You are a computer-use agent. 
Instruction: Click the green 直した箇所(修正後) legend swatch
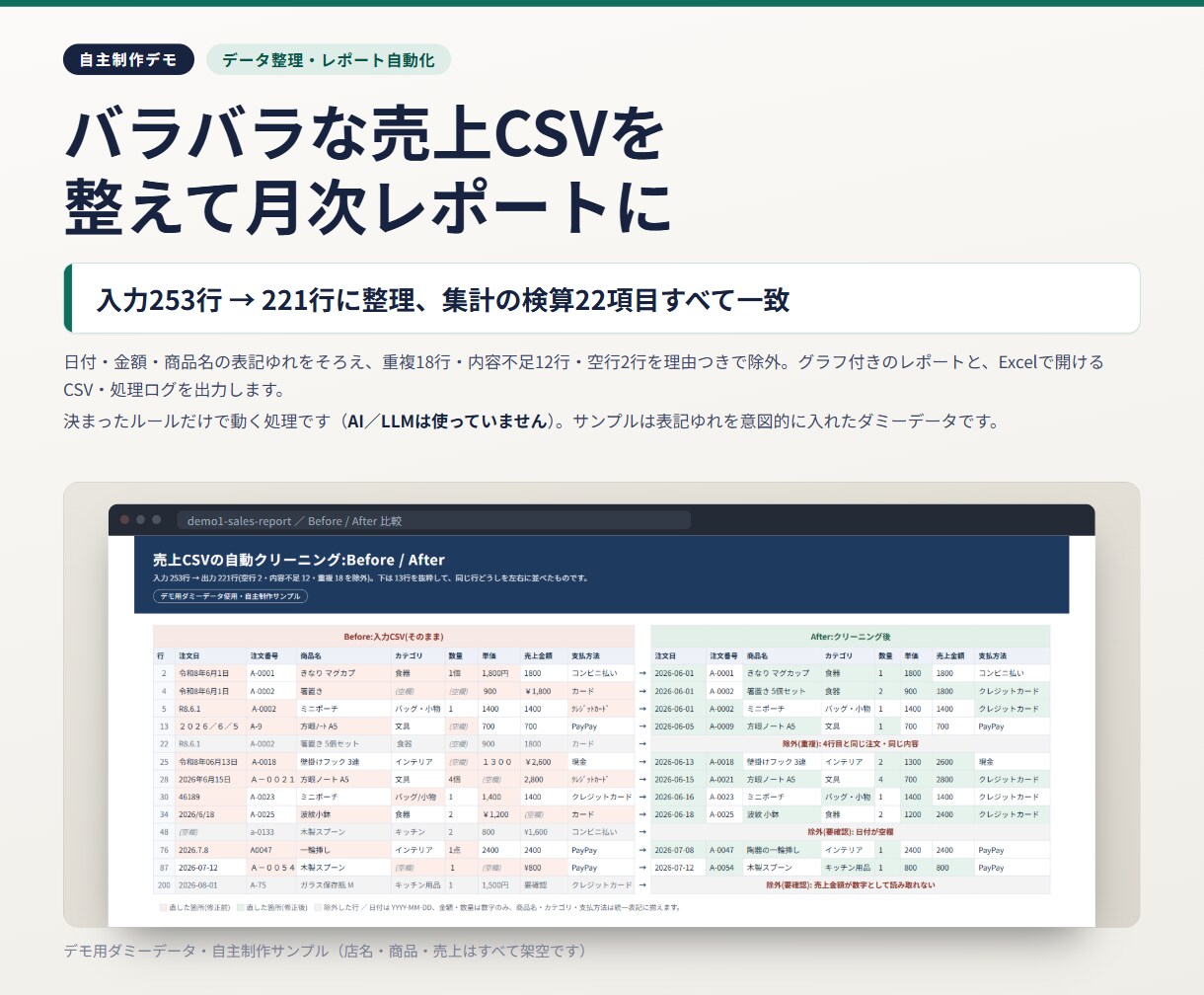coord(241,906)
